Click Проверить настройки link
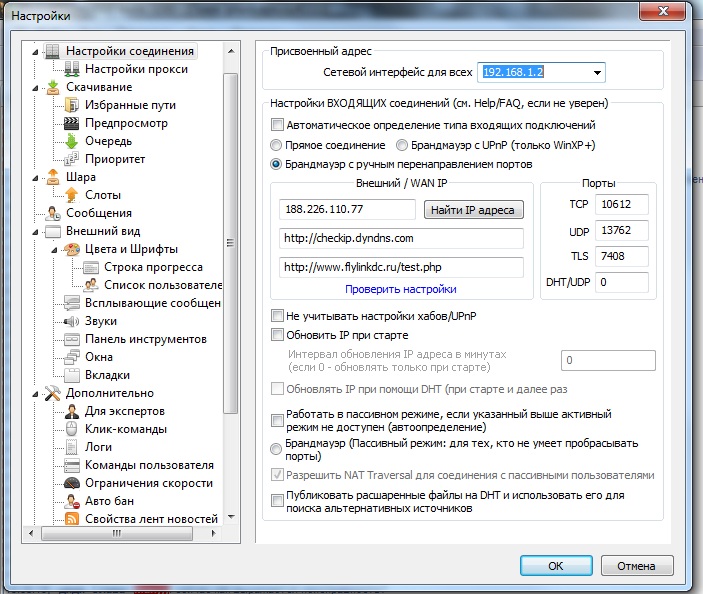 (x=400, y=289)
